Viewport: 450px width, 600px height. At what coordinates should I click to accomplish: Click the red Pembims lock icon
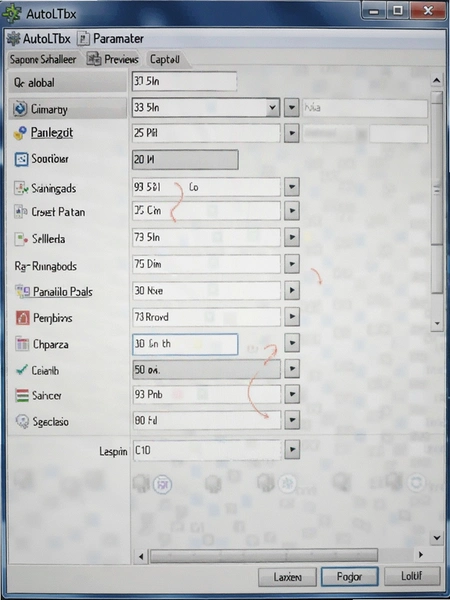(22, 318)
